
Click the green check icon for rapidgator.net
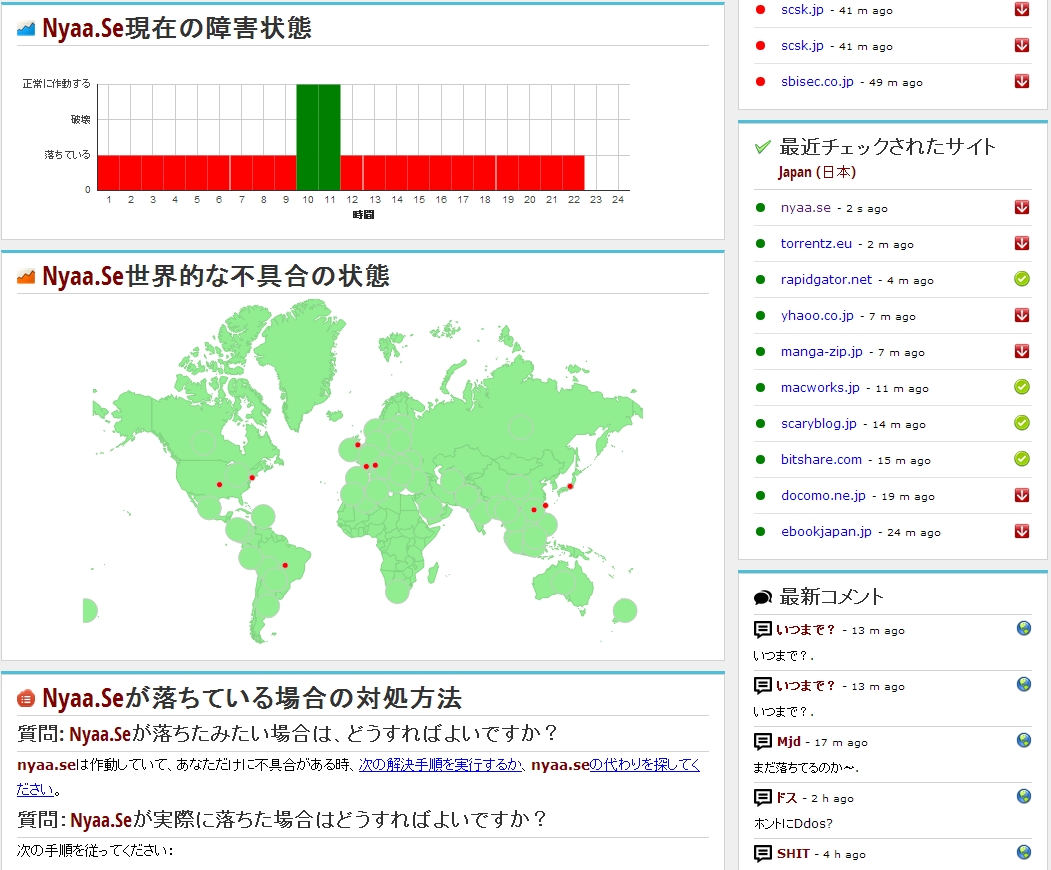[1022, 279]
